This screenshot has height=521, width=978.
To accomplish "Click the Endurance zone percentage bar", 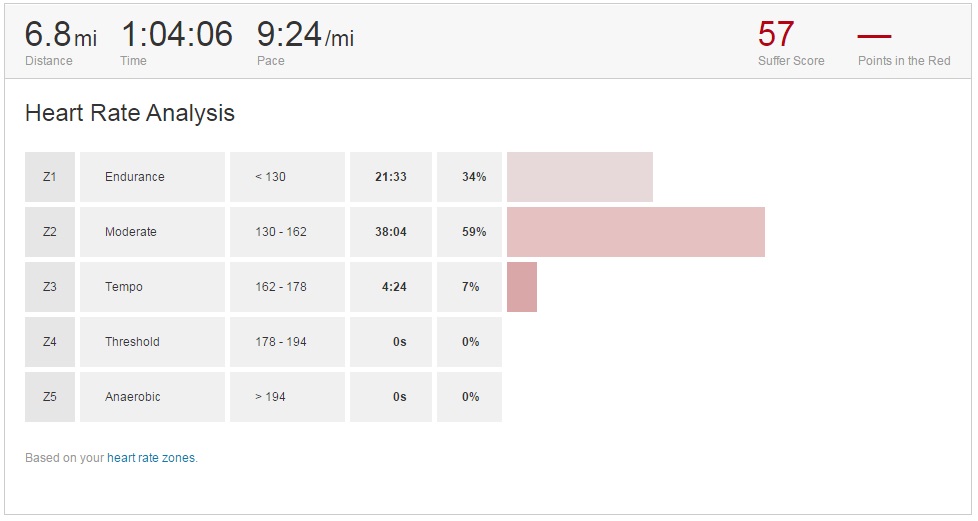I will pyautogui.click(x=580, y=177).
